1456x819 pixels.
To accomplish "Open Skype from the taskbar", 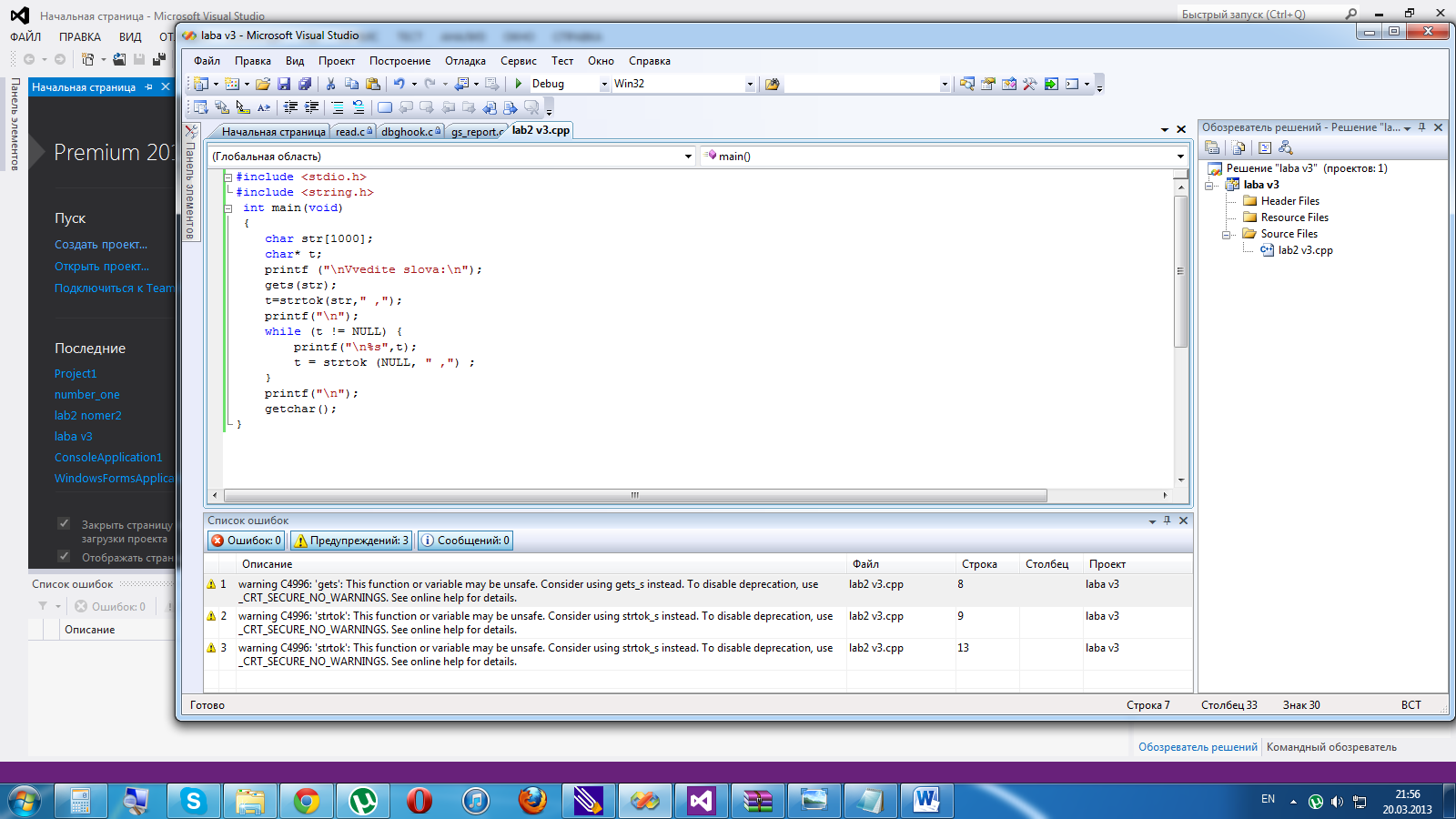I will coord(193,801).
